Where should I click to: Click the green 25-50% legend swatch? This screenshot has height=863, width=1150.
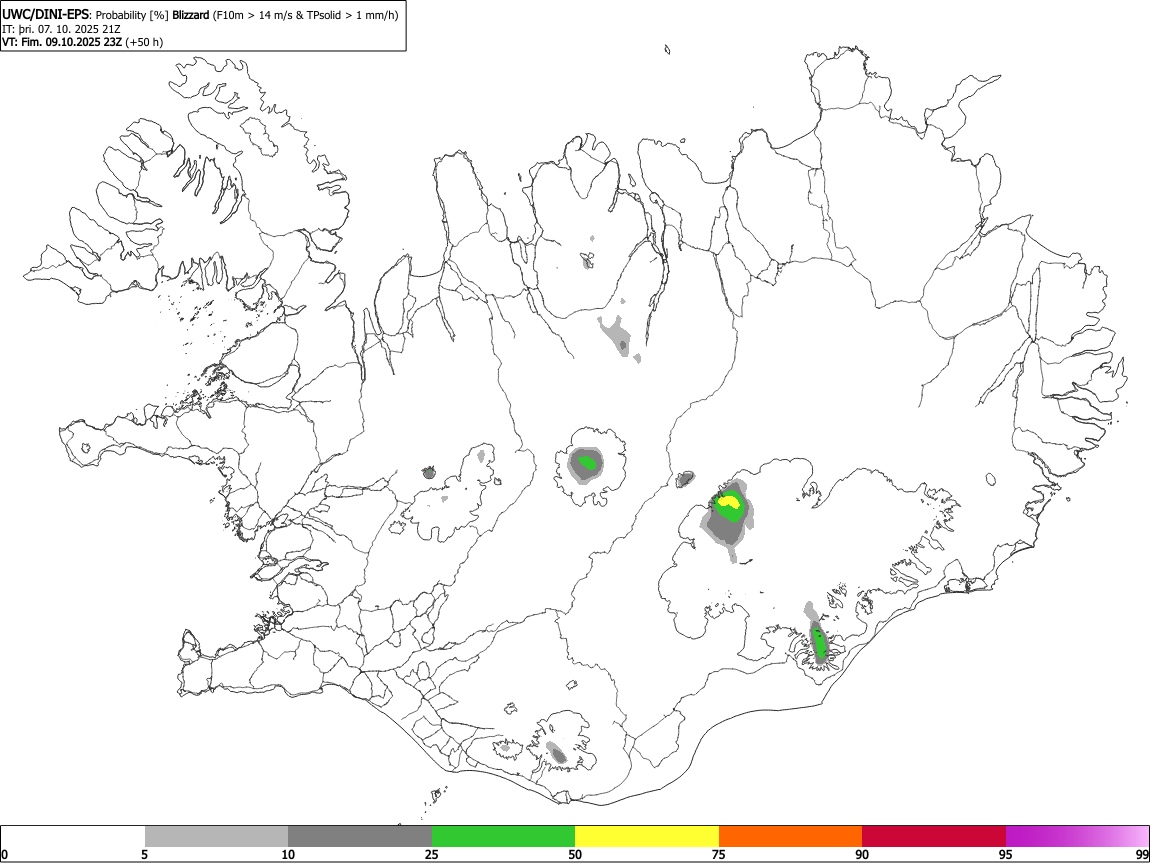tap(503, 836)
